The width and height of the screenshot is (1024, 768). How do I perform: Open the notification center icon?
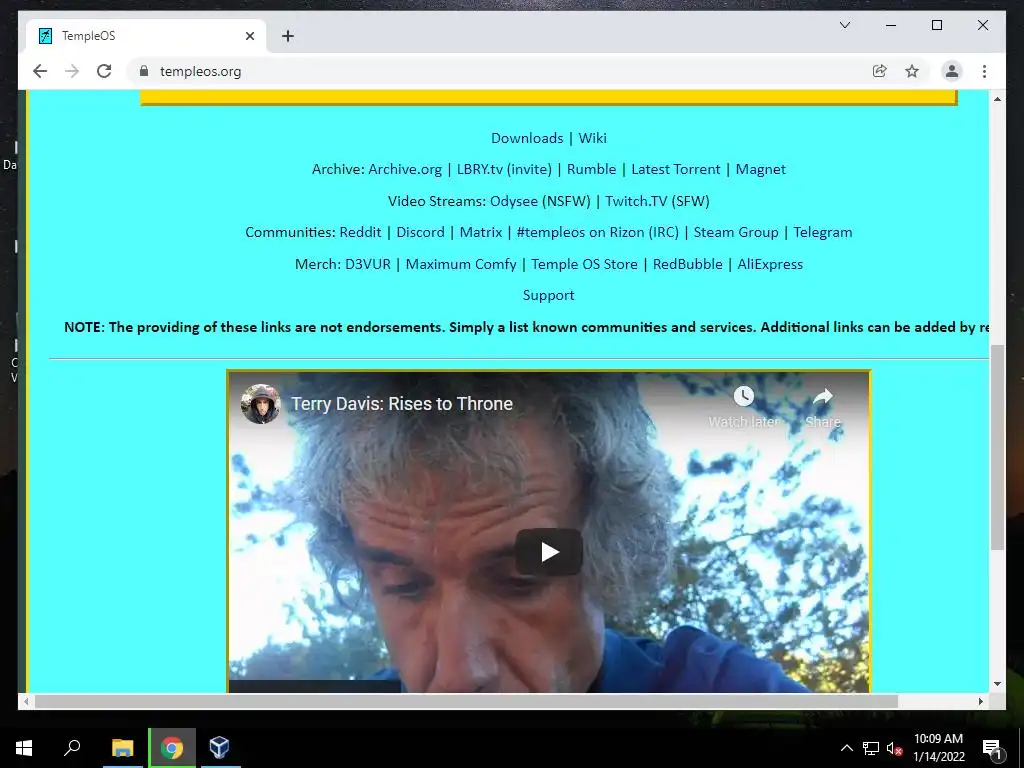tap(991, 748)
